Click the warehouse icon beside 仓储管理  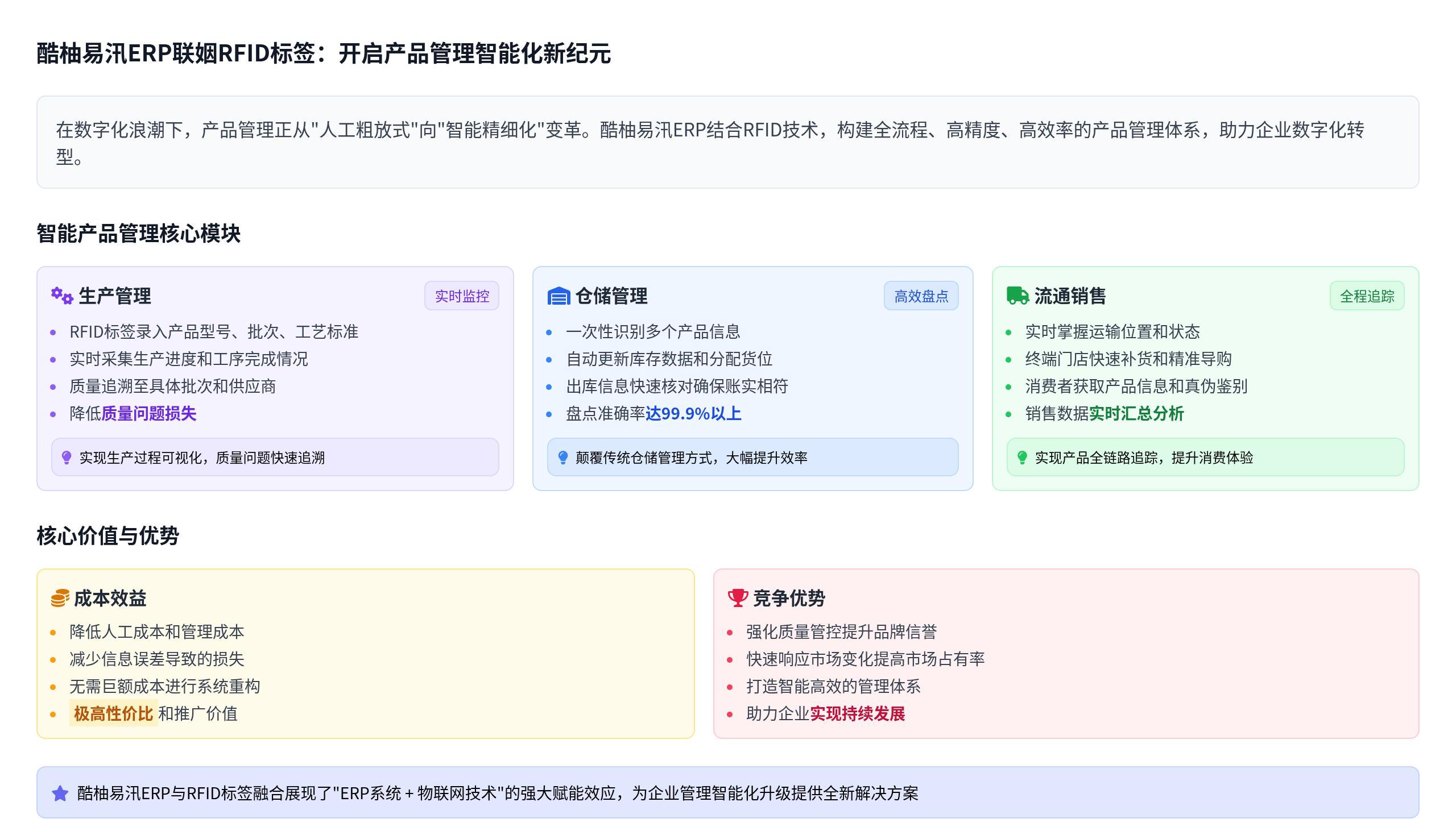coord(558,296)
